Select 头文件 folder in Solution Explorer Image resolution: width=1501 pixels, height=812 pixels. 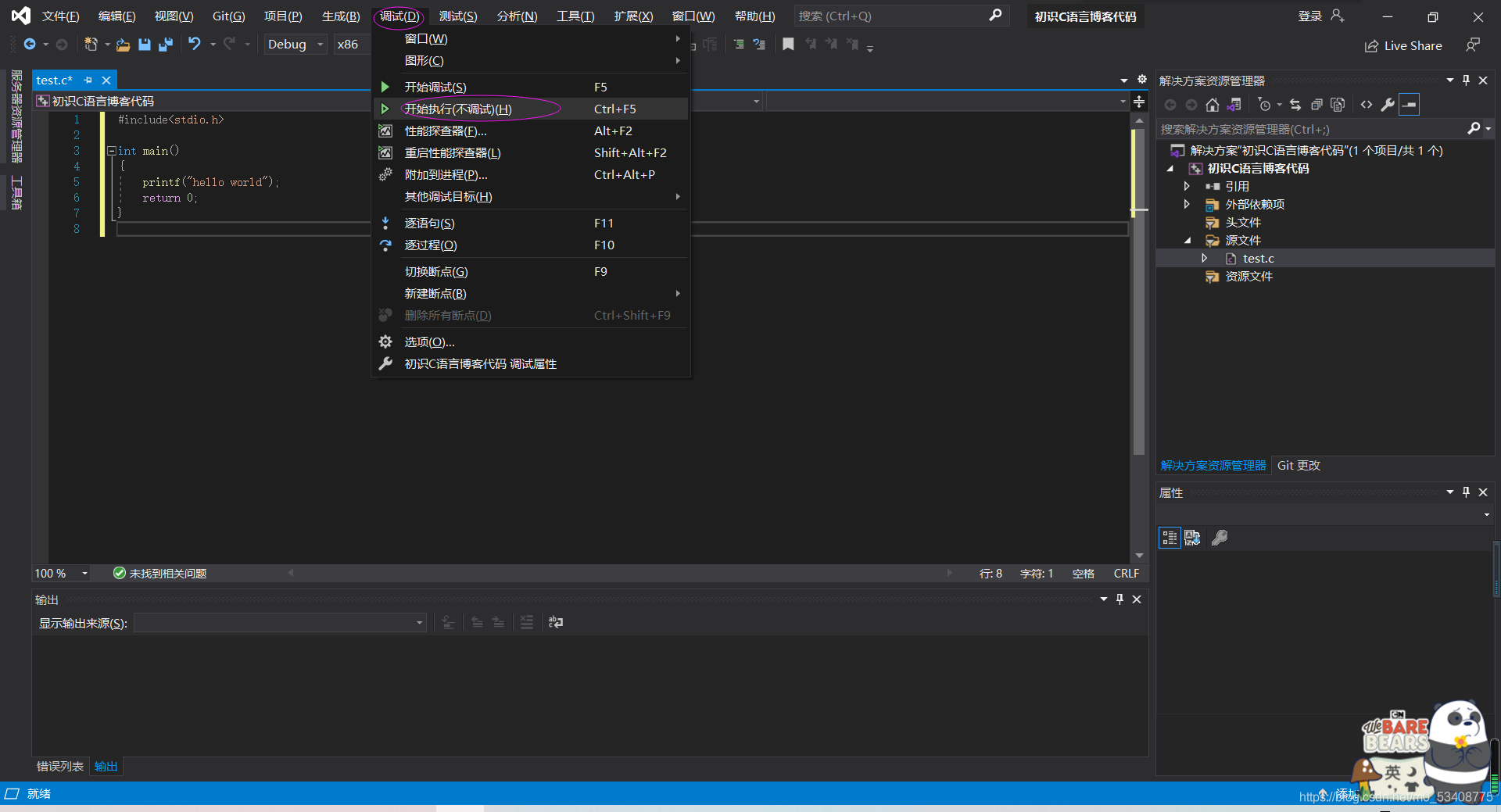tap(1242, 222)
